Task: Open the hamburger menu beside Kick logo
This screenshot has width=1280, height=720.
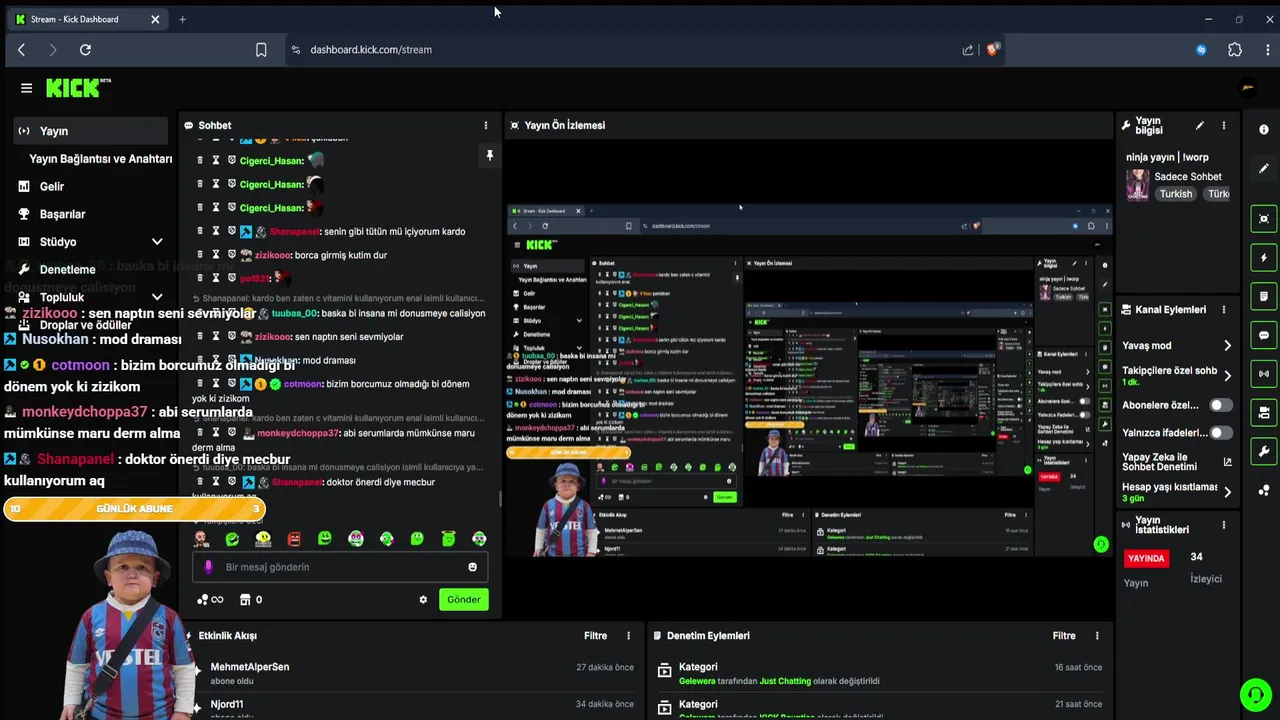Action: coord(26,88)
